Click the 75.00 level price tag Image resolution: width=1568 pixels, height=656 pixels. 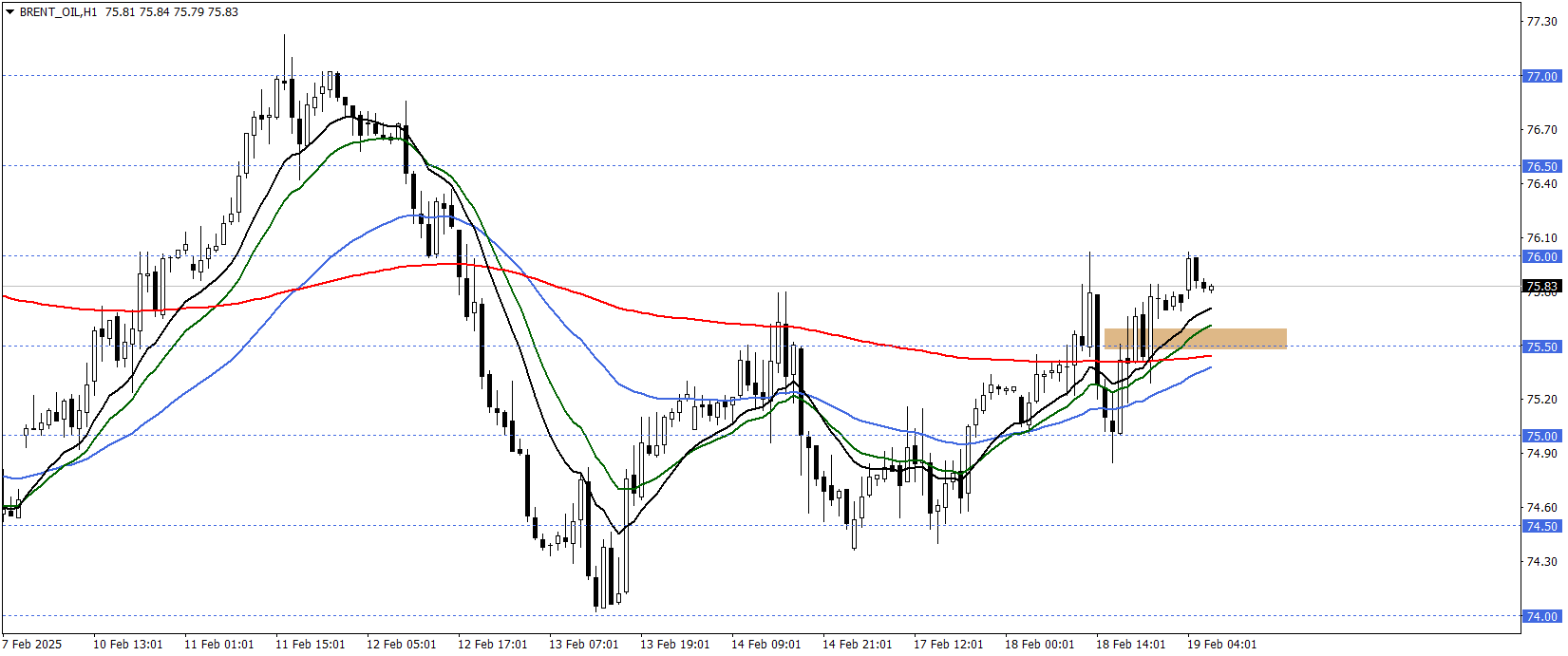point(1541,436)
